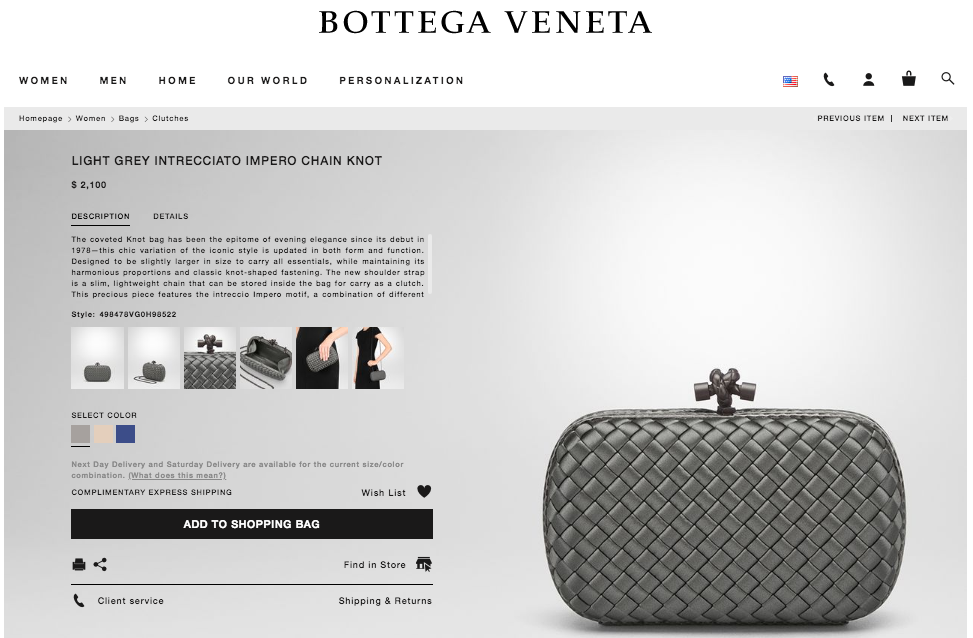Click the Wish List heart icon
The width and height of the screenshot is (973, 638).
424,492
